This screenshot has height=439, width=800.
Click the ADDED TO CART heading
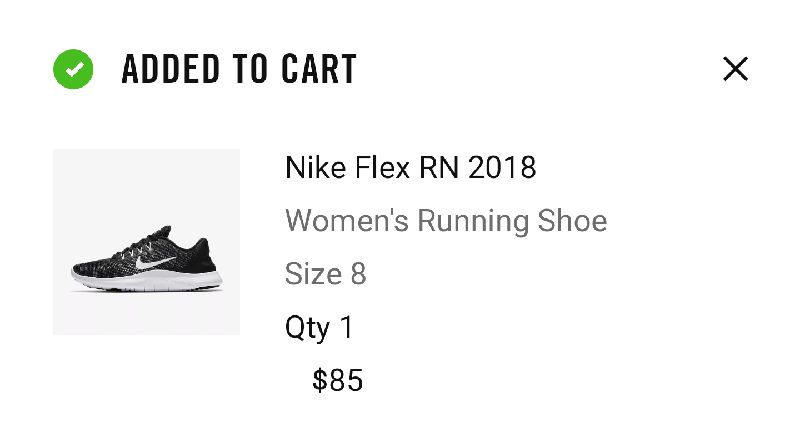pyautogui.click(x=239, y=69)
